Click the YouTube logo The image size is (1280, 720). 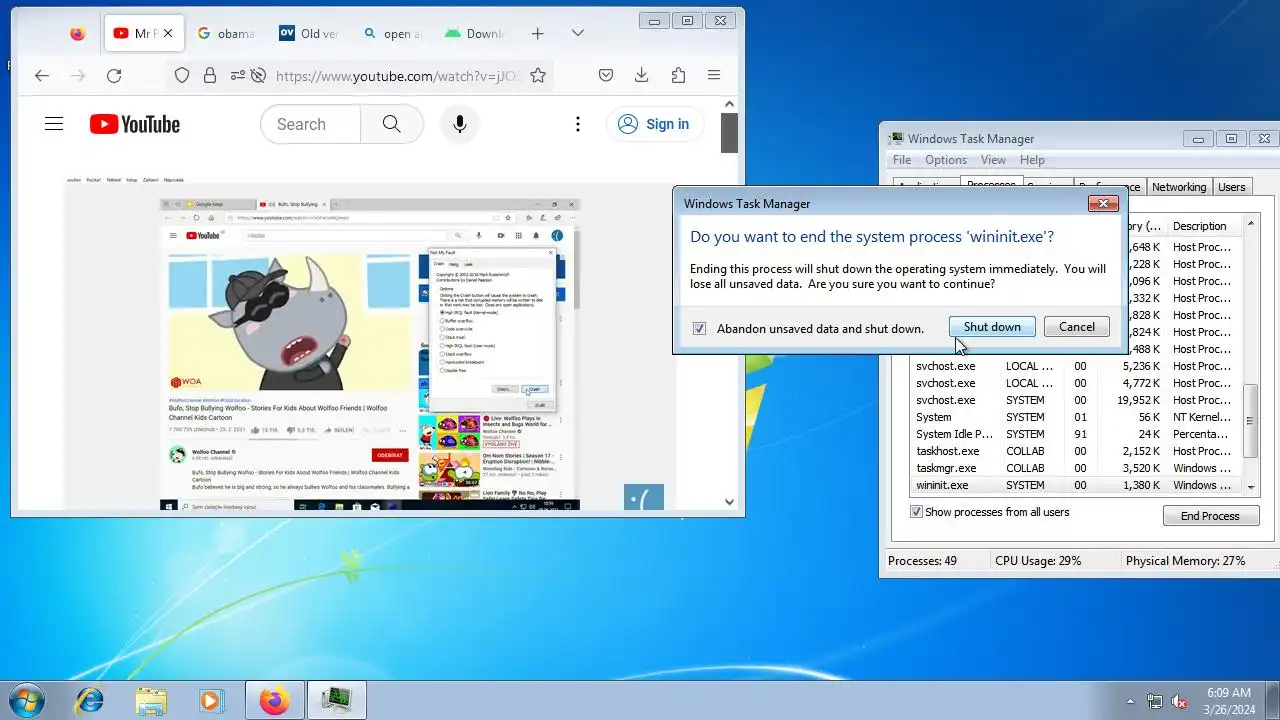click(135, 124)
